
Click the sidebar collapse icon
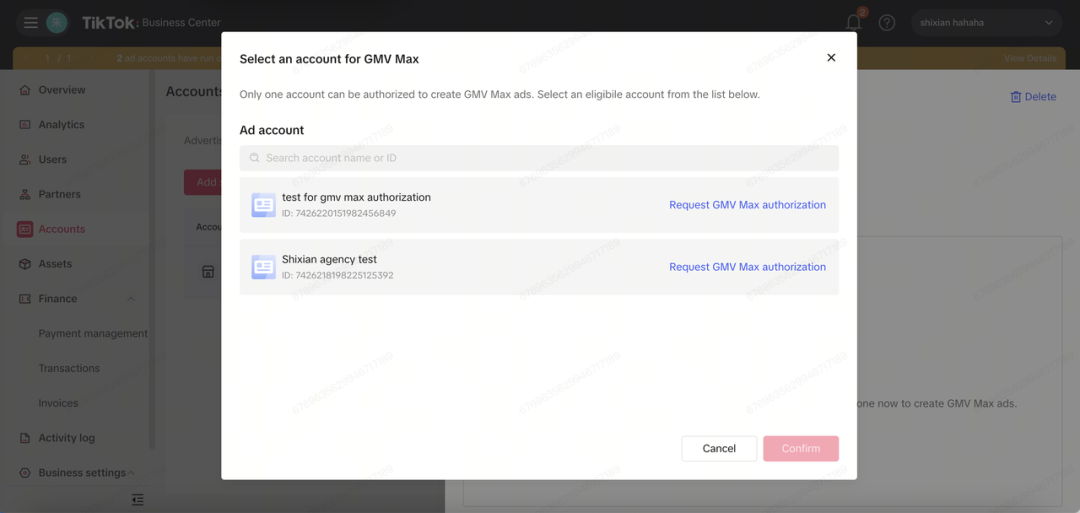(138, 499)
